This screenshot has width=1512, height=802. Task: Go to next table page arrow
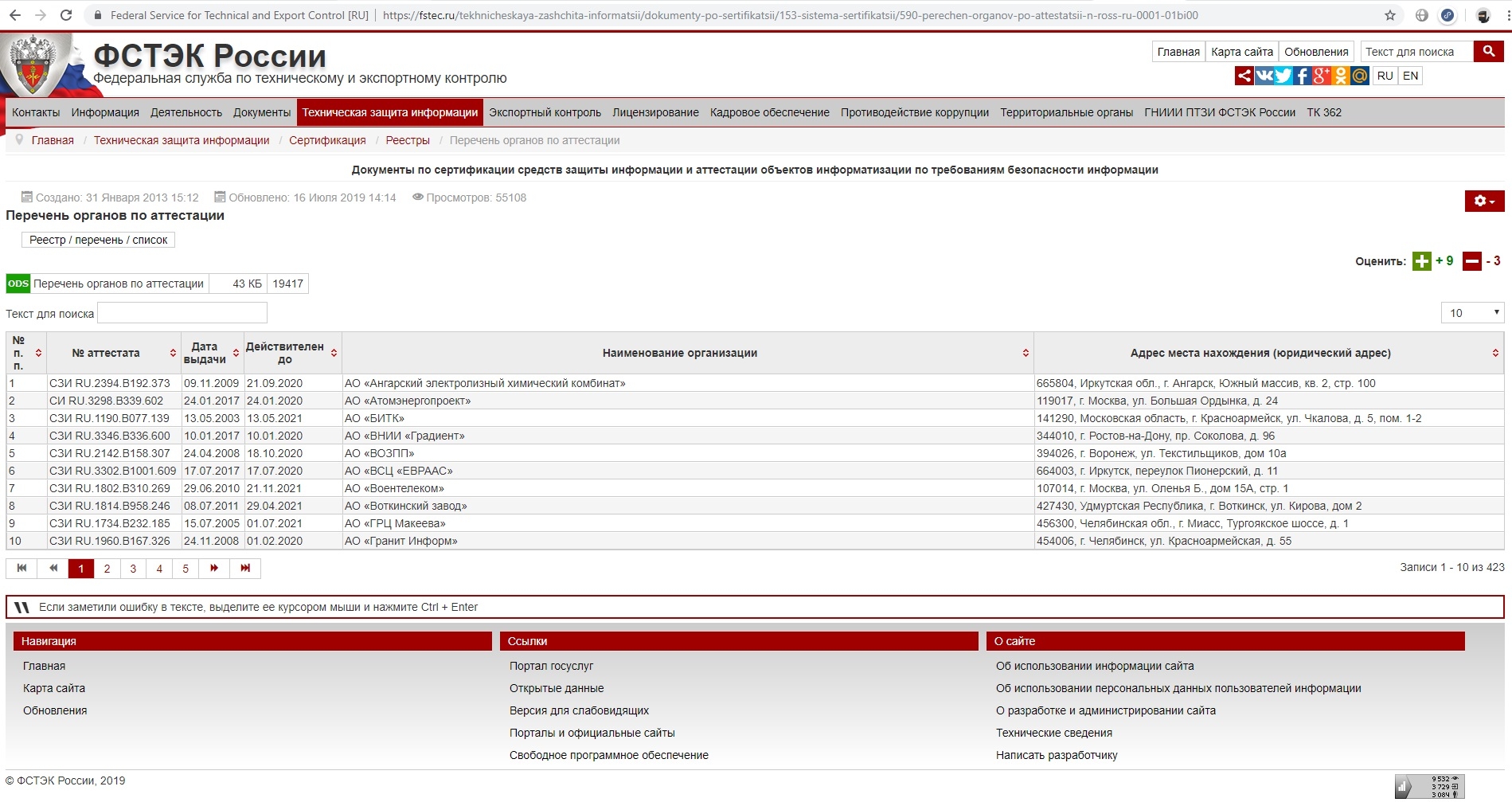214,568
